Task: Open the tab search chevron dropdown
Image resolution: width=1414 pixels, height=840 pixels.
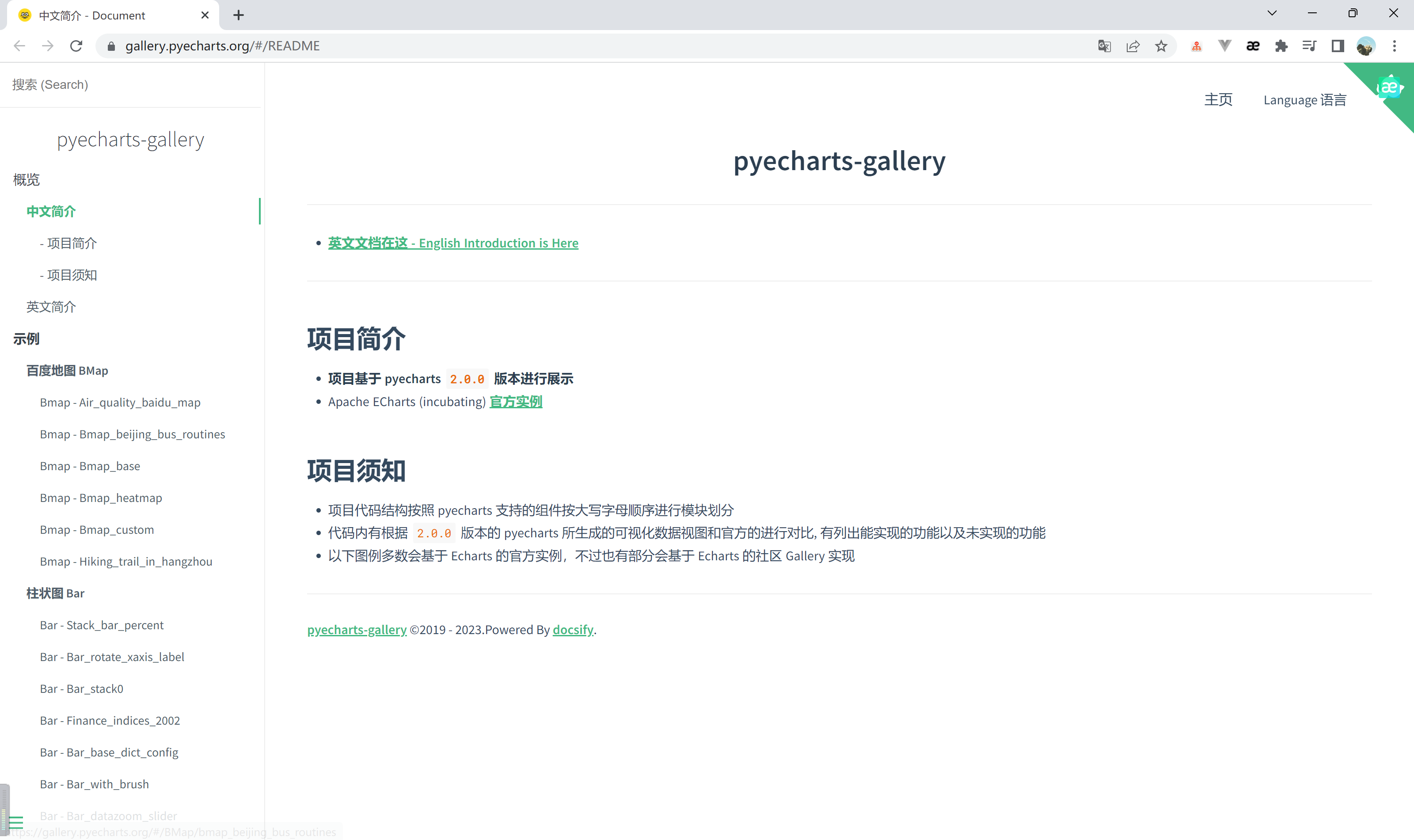Action: click(1272, 14)
